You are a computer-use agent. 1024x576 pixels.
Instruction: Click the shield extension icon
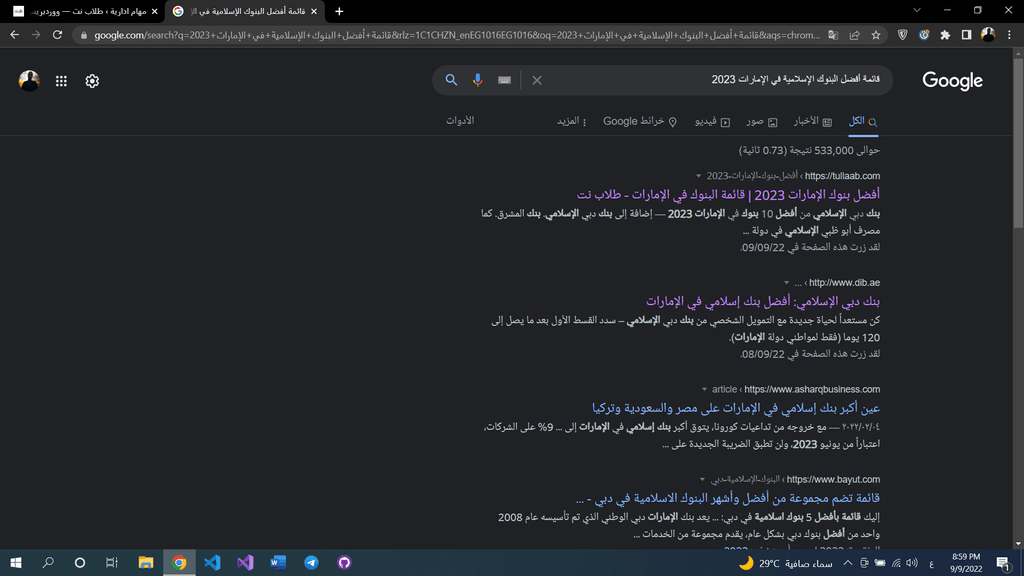(903, 35)
